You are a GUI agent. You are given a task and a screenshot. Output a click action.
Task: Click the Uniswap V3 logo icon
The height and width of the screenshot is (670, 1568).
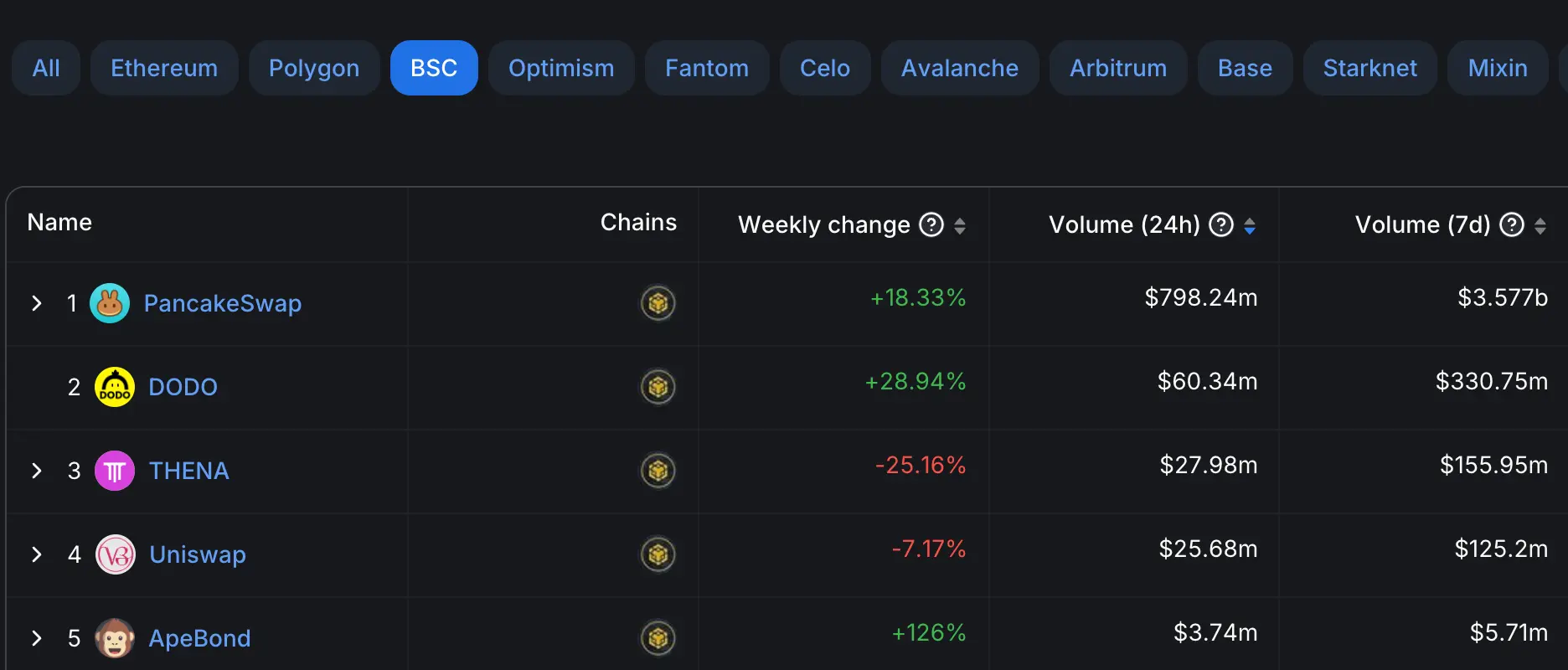pos(116,554)
